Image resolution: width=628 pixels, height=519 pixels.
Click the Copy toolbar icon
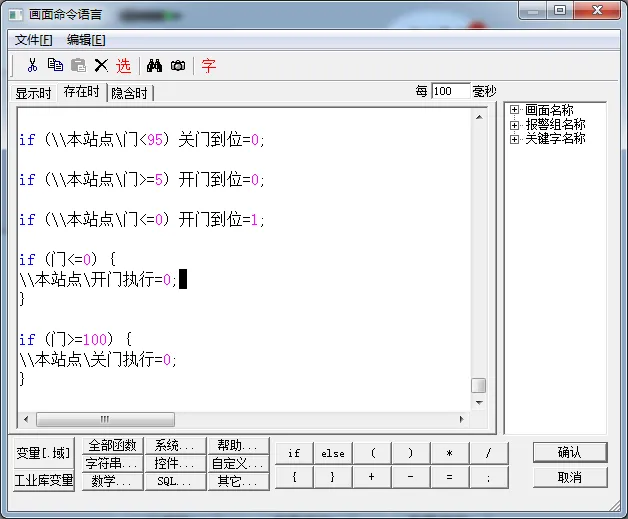coord(55,65)
